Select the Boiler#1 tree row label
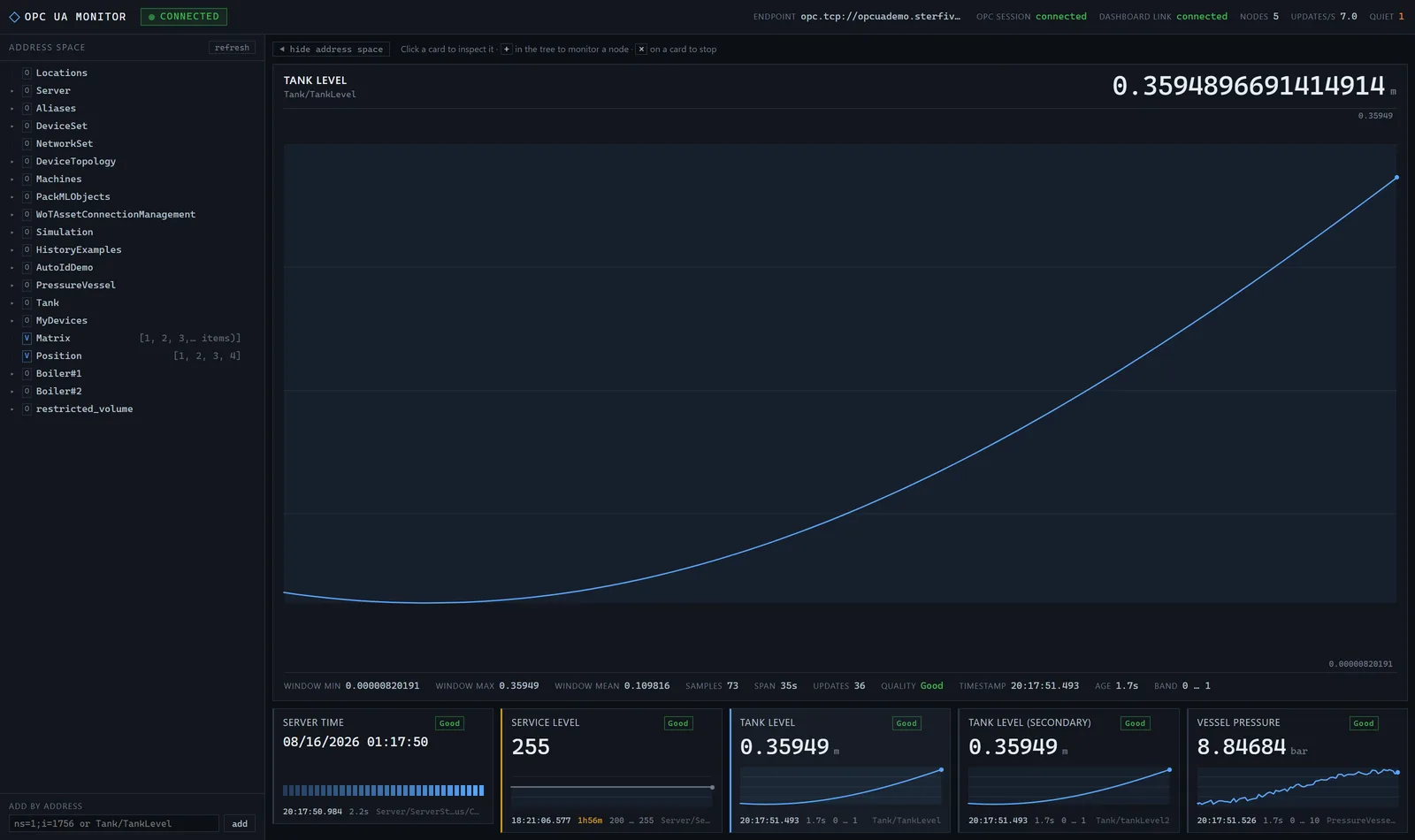 pos(58,373)
